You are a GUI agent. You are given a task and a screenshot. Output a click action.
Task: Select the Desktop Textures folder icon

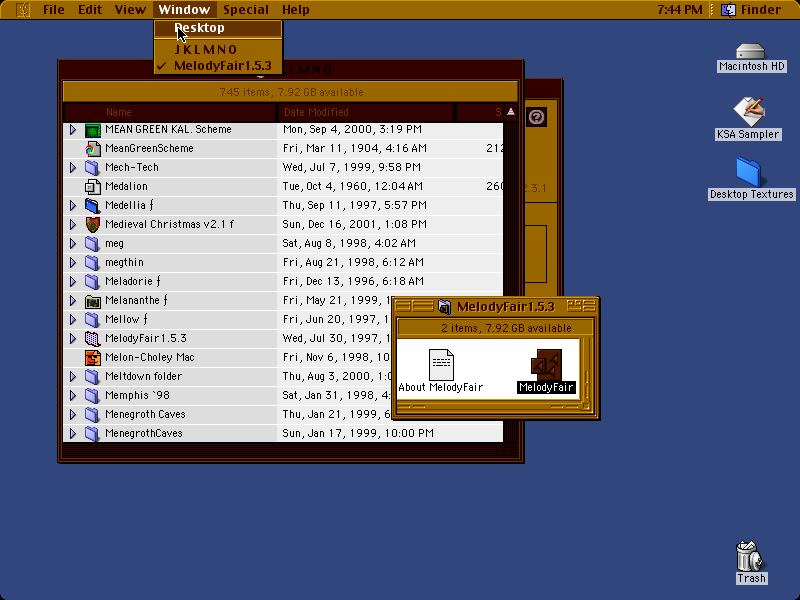[748, 171]
